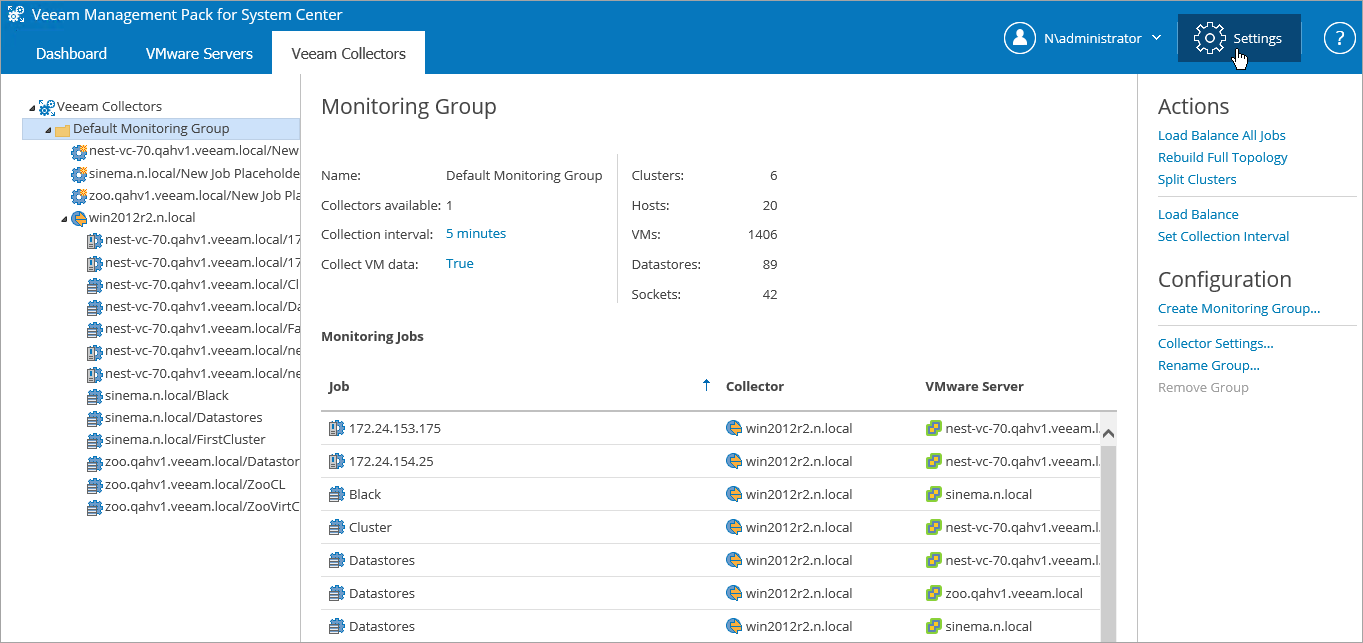Collapse the Veeam Collectors root node
Image resolution: width=1363 pixels, height=643 pixels.
[x=32, y=107]
